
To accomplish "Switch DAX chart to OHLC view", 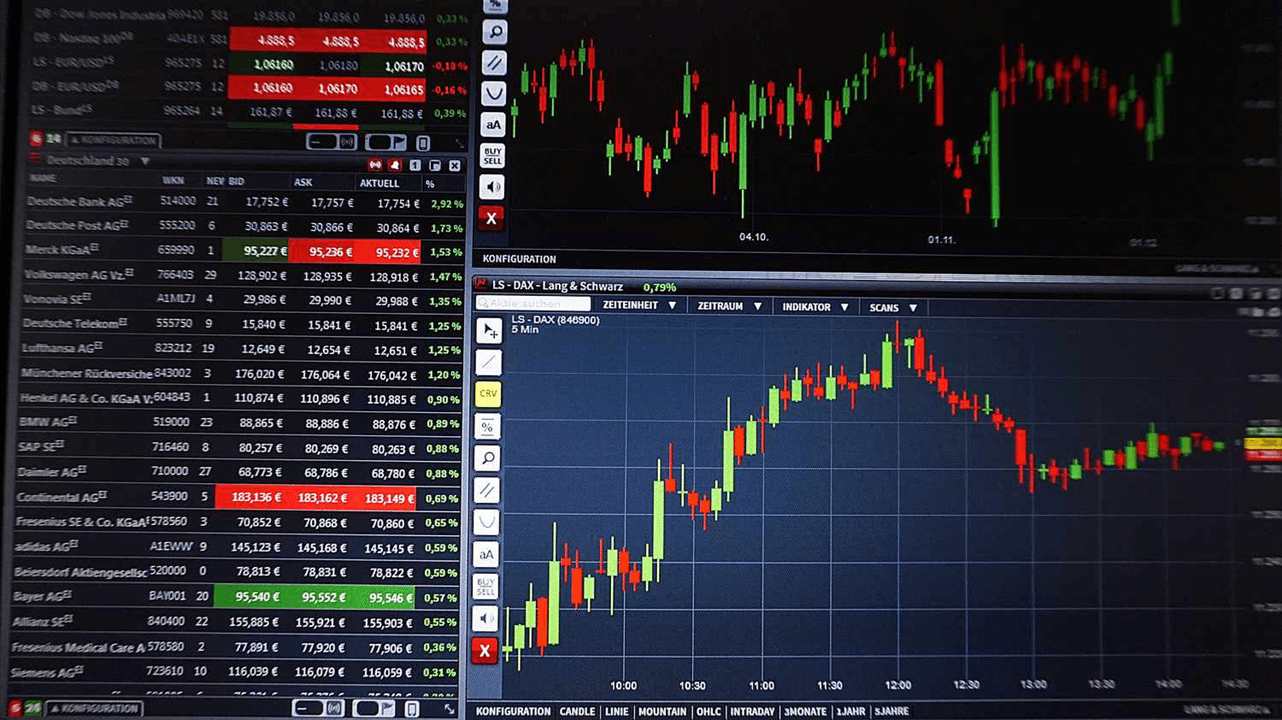I will pyautogui.click(x=708, y=711).
